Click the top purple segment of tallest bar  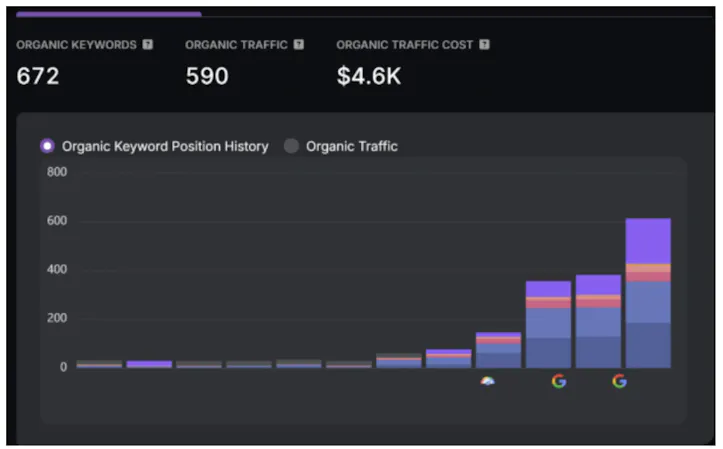647,240
